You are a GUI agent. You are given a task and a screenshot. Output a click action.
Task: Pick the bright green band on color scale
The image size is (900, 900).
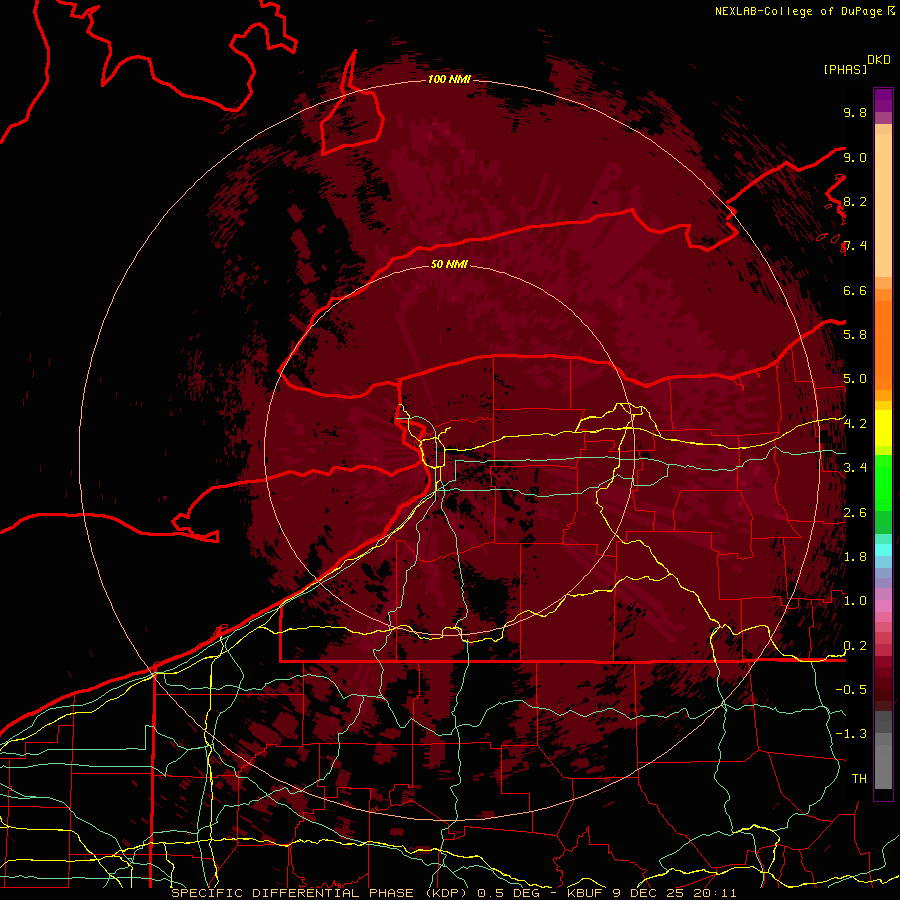(883, 484)
